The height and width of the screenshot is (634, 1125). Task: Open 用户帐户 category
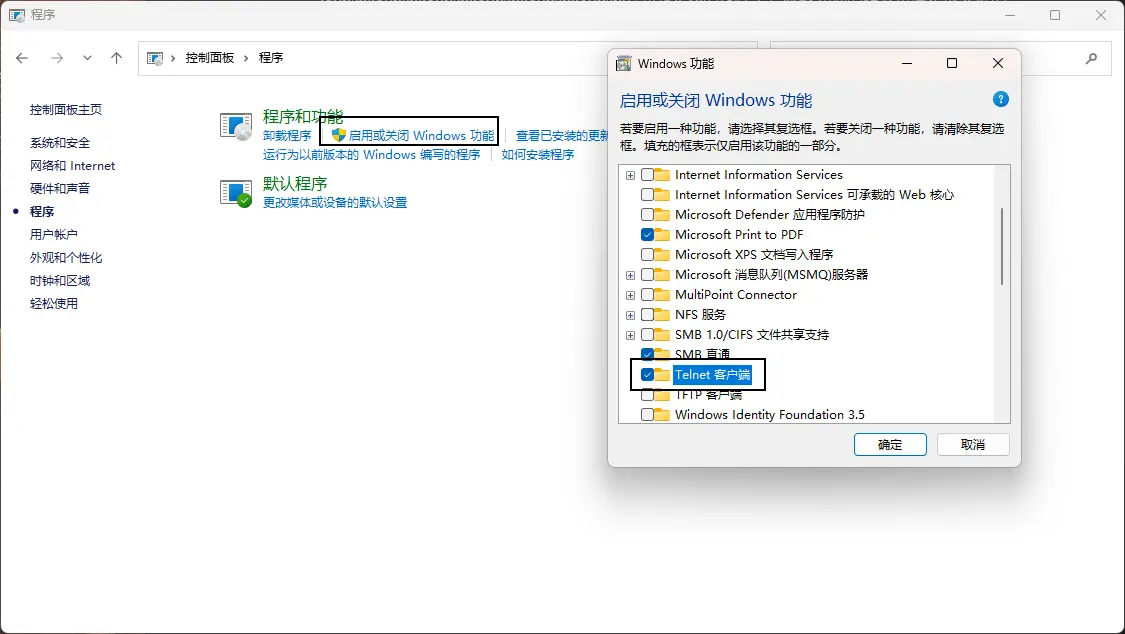click(53, 235)
